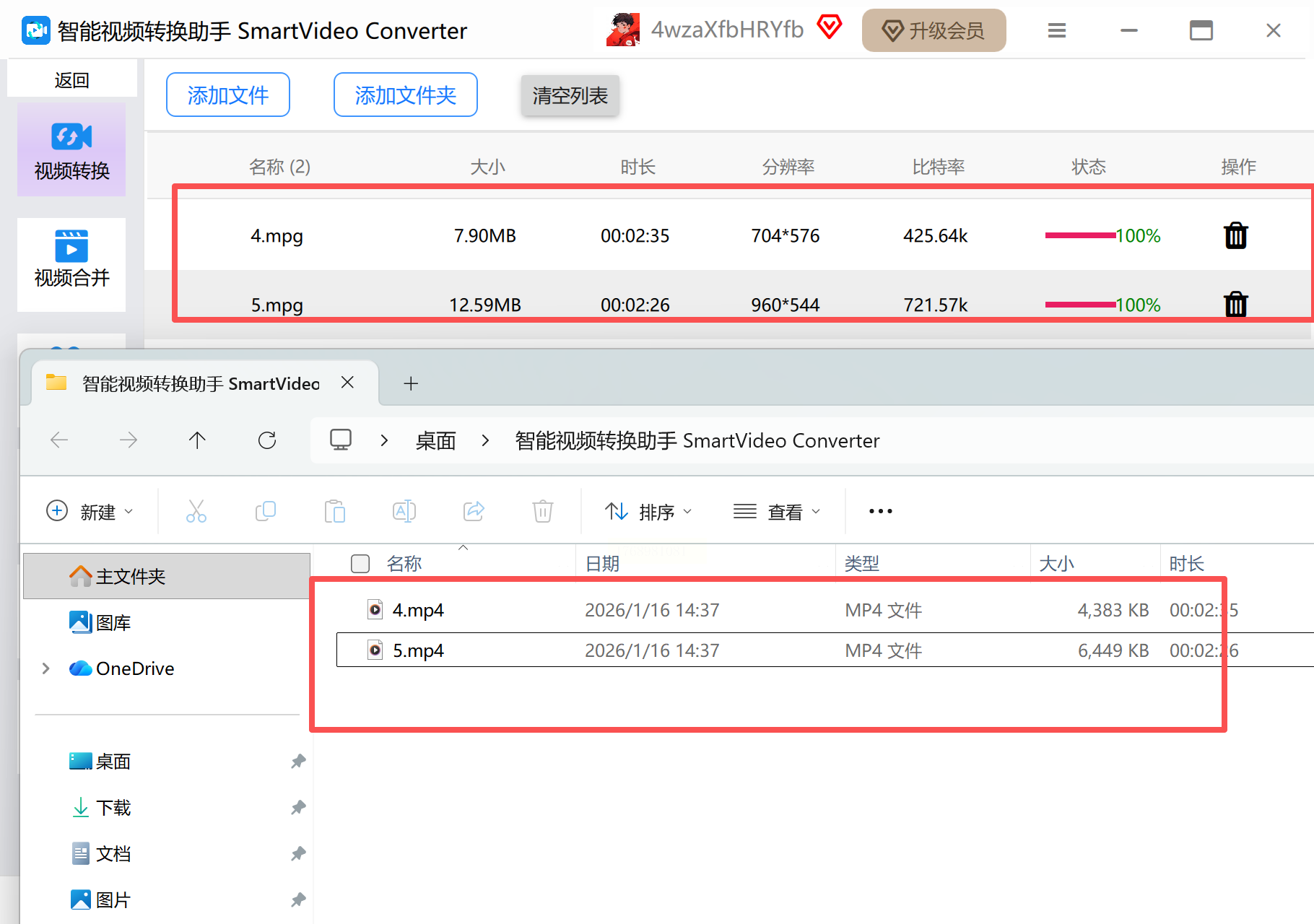Click the 5.mpg conversion progress bar
The height and width of the screenshot is (924, 1314).
coord(1080,305)
